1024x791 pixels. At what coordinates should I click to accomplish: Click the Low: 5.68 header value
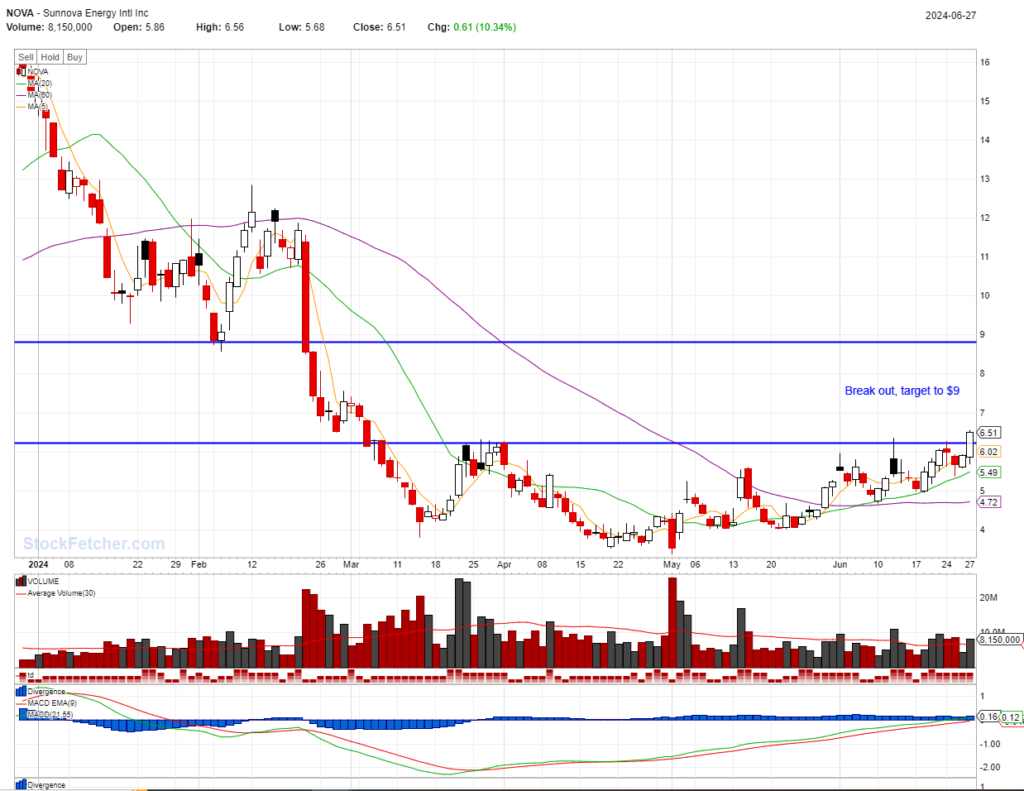pyautogui.click(x=301, y=27)
